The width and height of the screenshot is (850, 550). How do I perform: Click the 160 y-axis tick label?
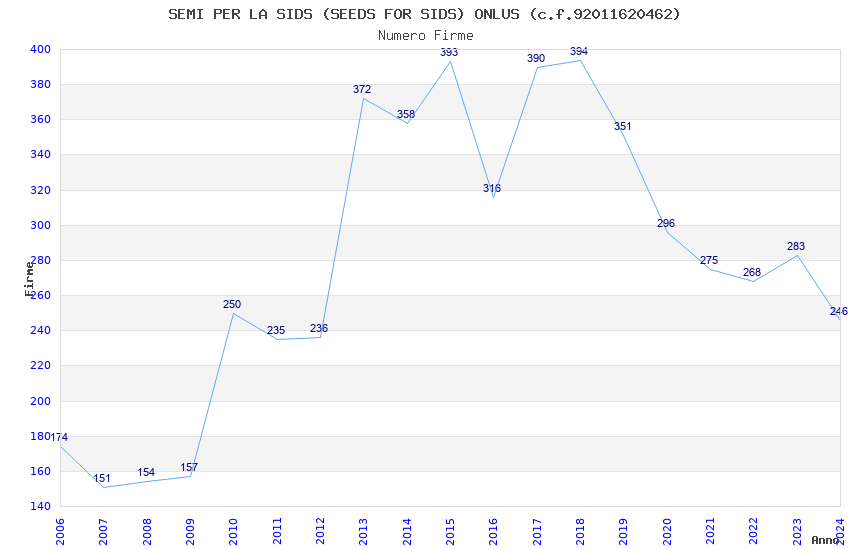click(40, 471)
